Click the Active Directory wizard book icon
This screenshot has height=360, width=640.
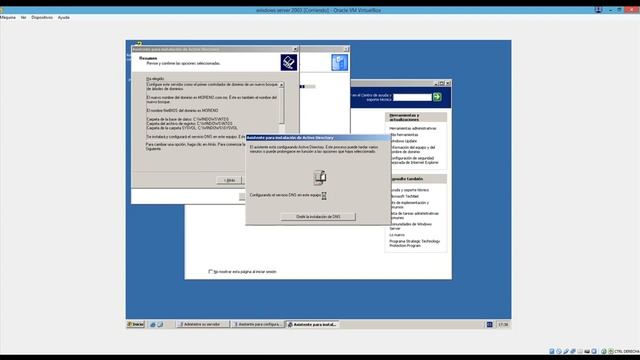pyautogui.click(x=289, y=62)
